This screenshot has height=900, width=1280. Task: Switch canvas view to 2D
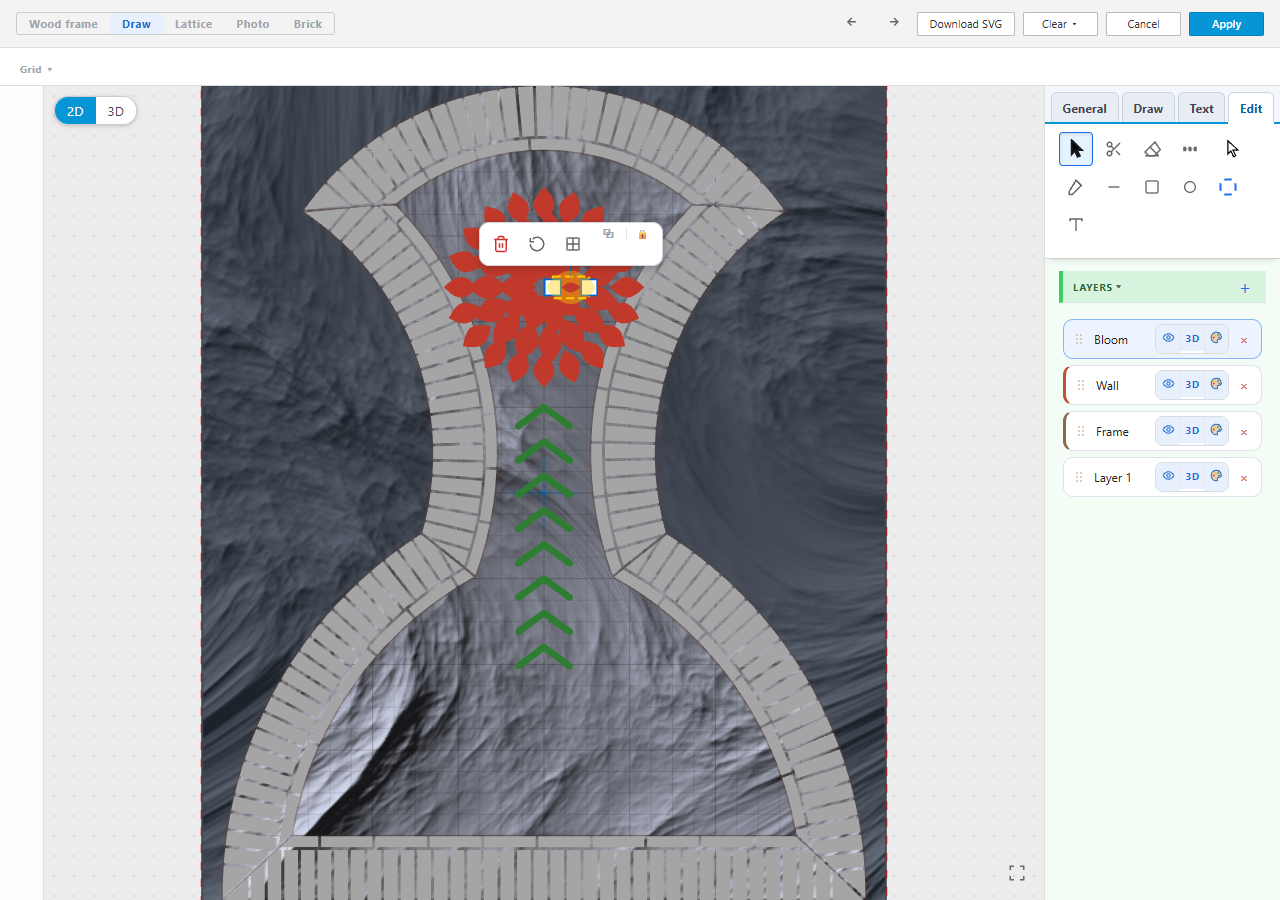point(76,111)
